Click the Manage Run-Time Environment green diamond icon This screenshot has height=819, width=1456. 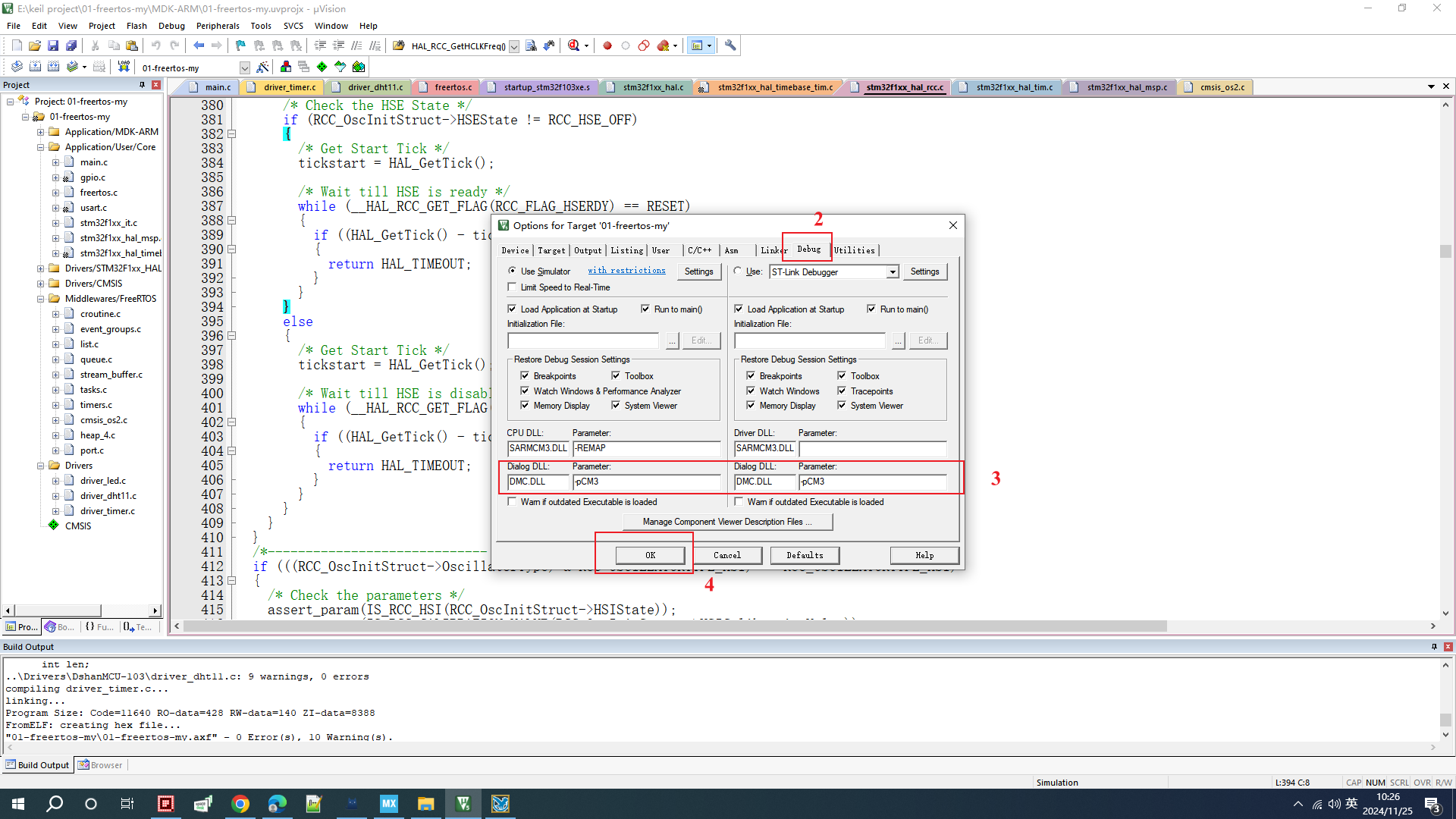coord(322,67)
